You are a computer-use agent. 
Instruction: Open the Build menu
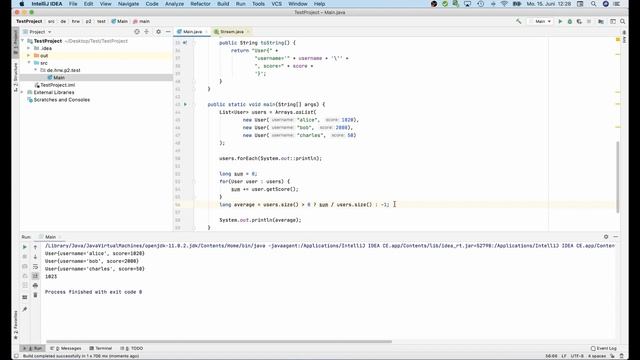point(223,4)
